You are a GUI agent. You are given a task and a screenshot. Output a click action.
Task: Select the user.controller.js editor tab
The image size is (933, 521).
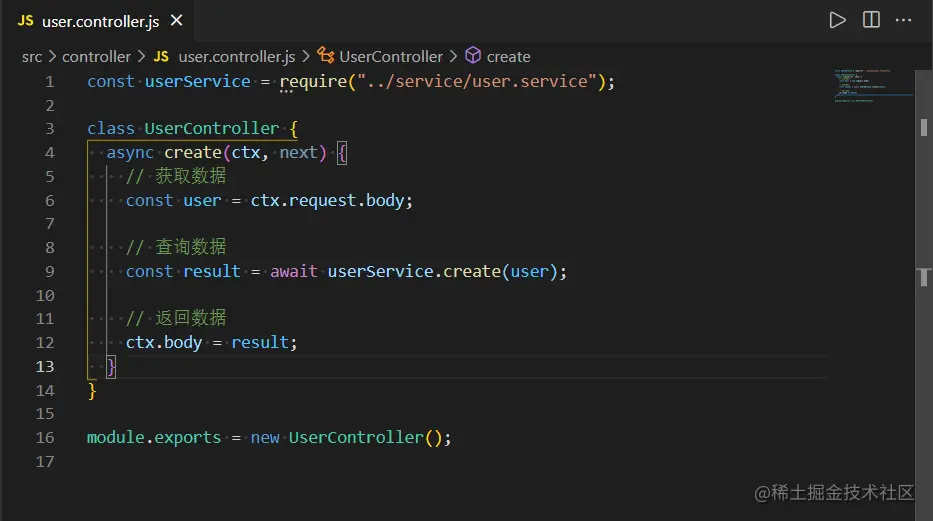pyautogui.click(x=98, y=21)
